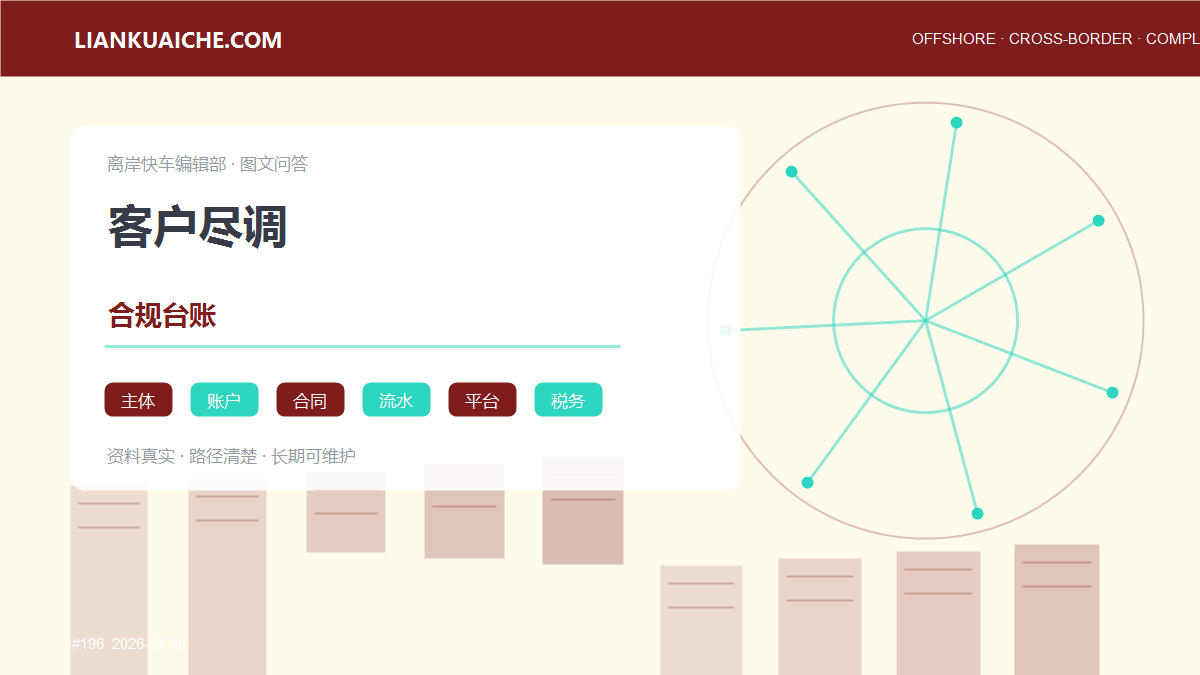Select the 平台 tag chip
The image size is (1200, 675).
[x=482, y=400]
